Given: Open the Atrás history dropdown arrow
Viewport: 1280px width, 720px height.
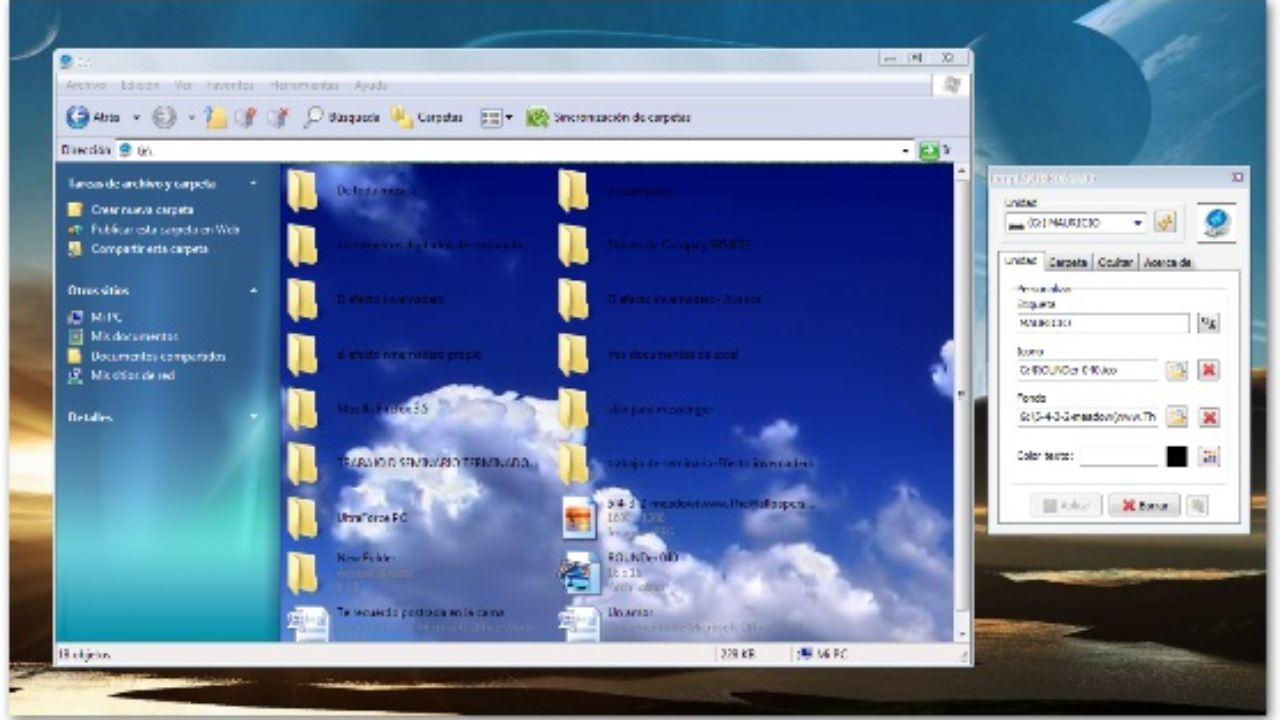Looking at the screenshot, I should coord(137,118).
